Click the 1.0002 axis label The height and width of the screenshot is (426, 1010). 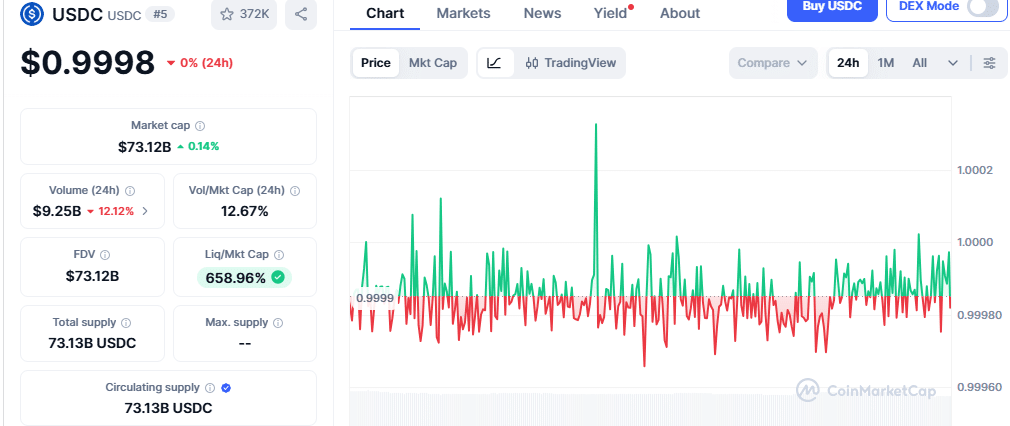click(x=975, y=170)
